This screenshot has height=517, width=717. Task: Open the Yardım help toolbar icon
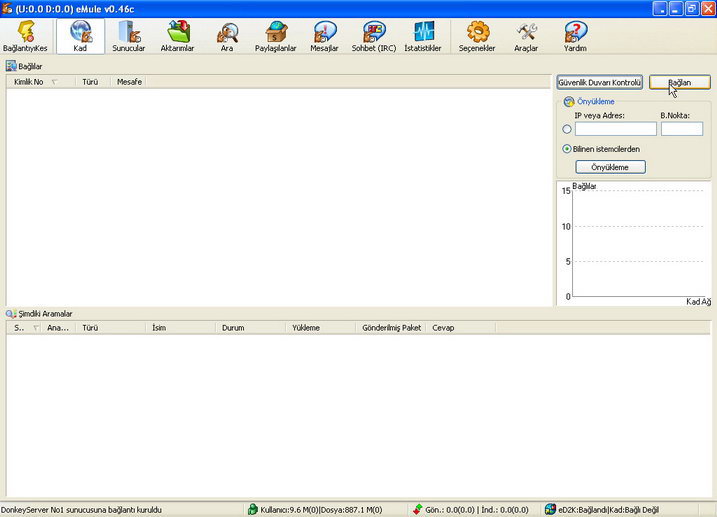[575, 36]
